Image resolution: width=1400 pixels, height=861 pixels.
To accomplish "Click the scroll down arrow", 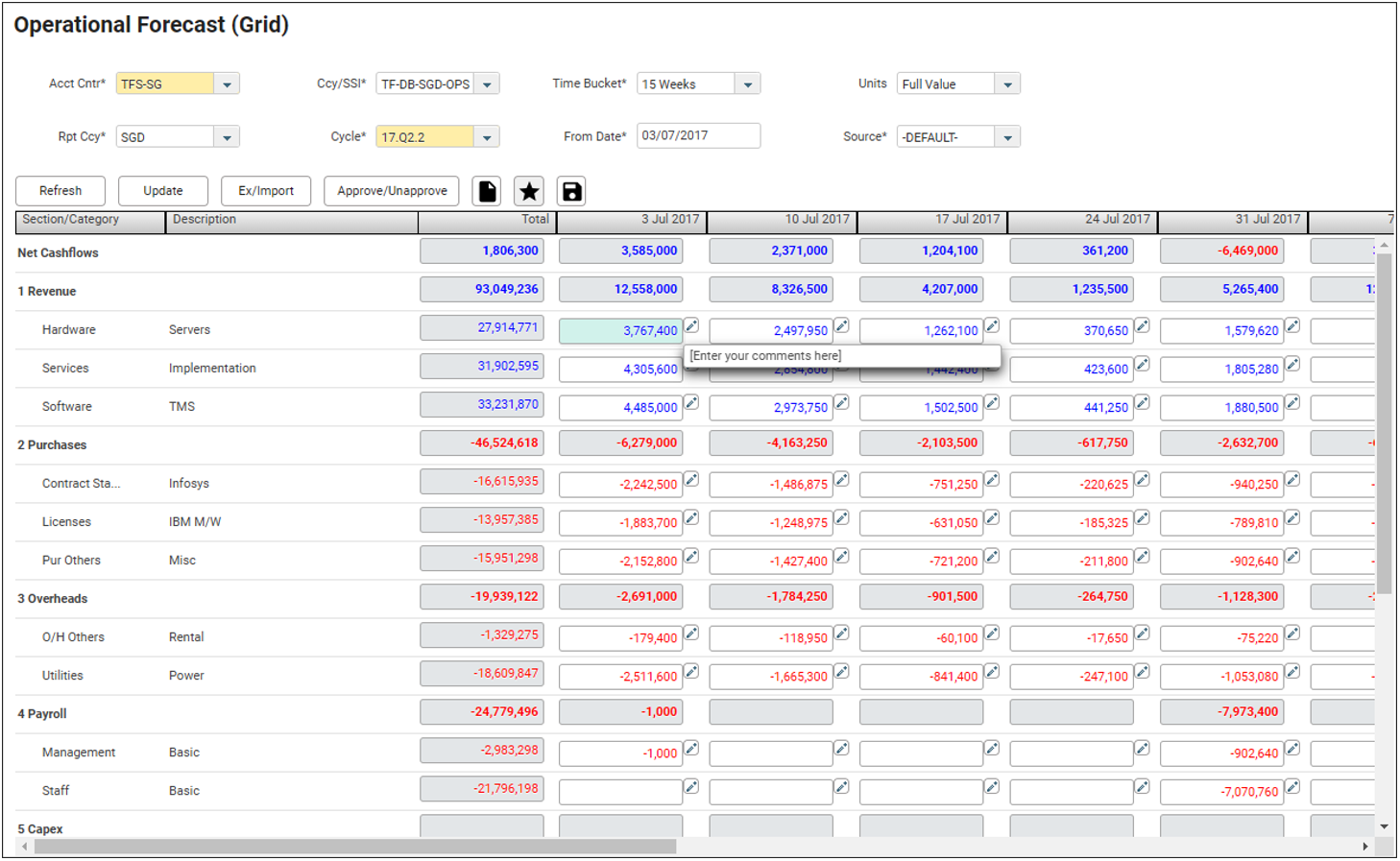I will [x=1384, y=826].
